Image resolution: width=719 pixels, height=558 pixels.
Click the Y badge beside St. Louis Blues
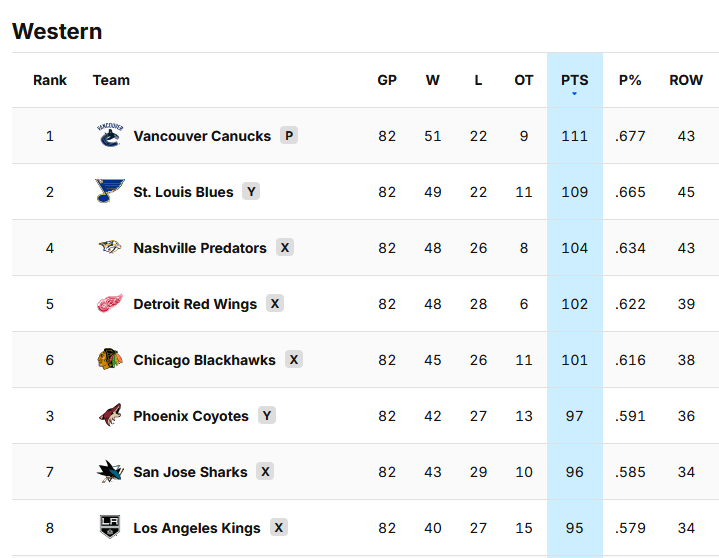pyautogui.click(x=251, y=192)
